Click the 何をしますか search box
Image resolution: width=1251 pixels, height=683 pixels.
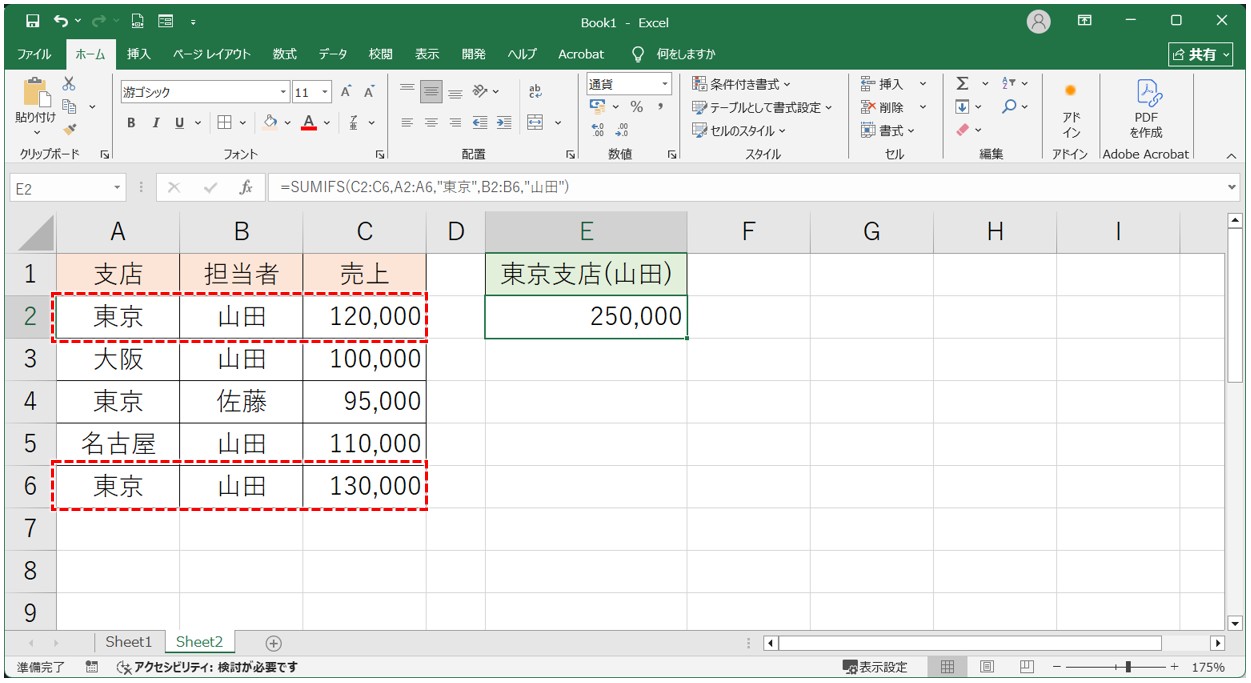click(685, 54)
